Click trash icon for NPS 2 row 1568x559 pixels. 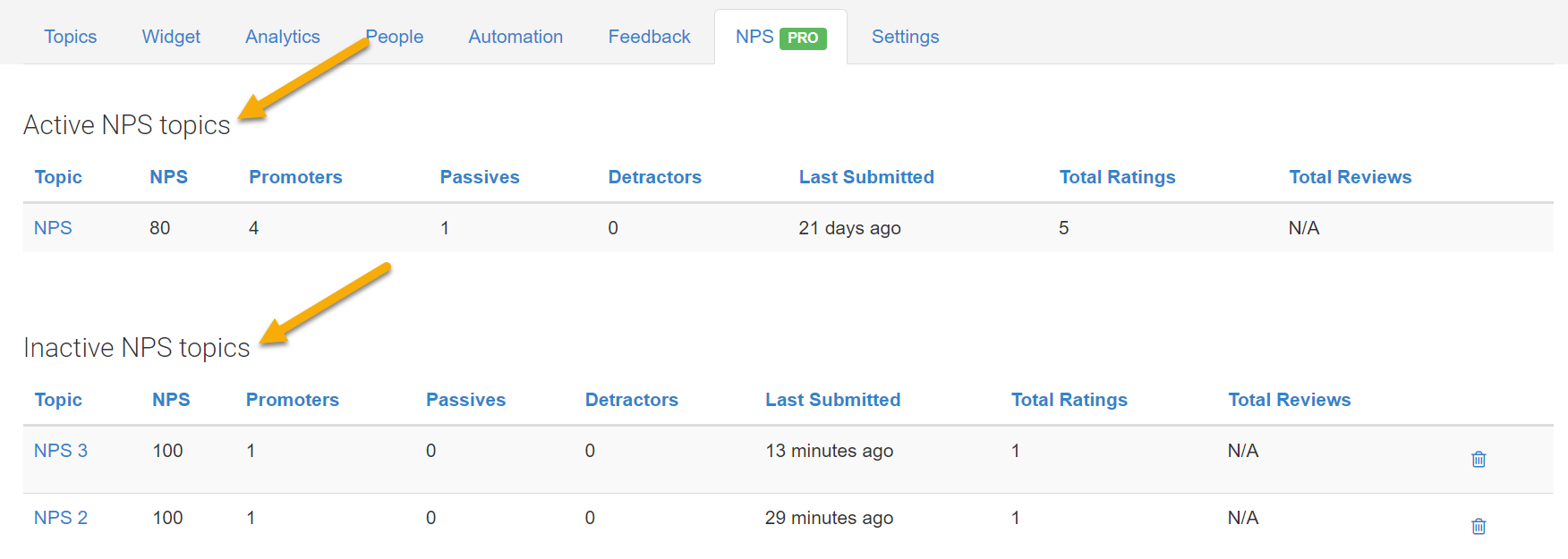coord(1479,526)
